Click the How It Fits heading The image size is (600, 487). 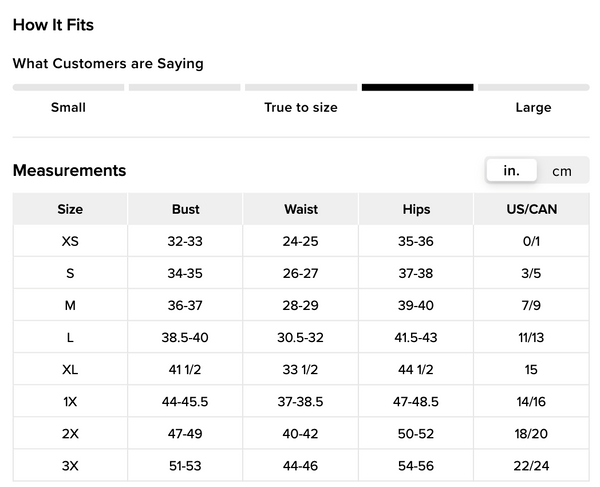(53, 25)
